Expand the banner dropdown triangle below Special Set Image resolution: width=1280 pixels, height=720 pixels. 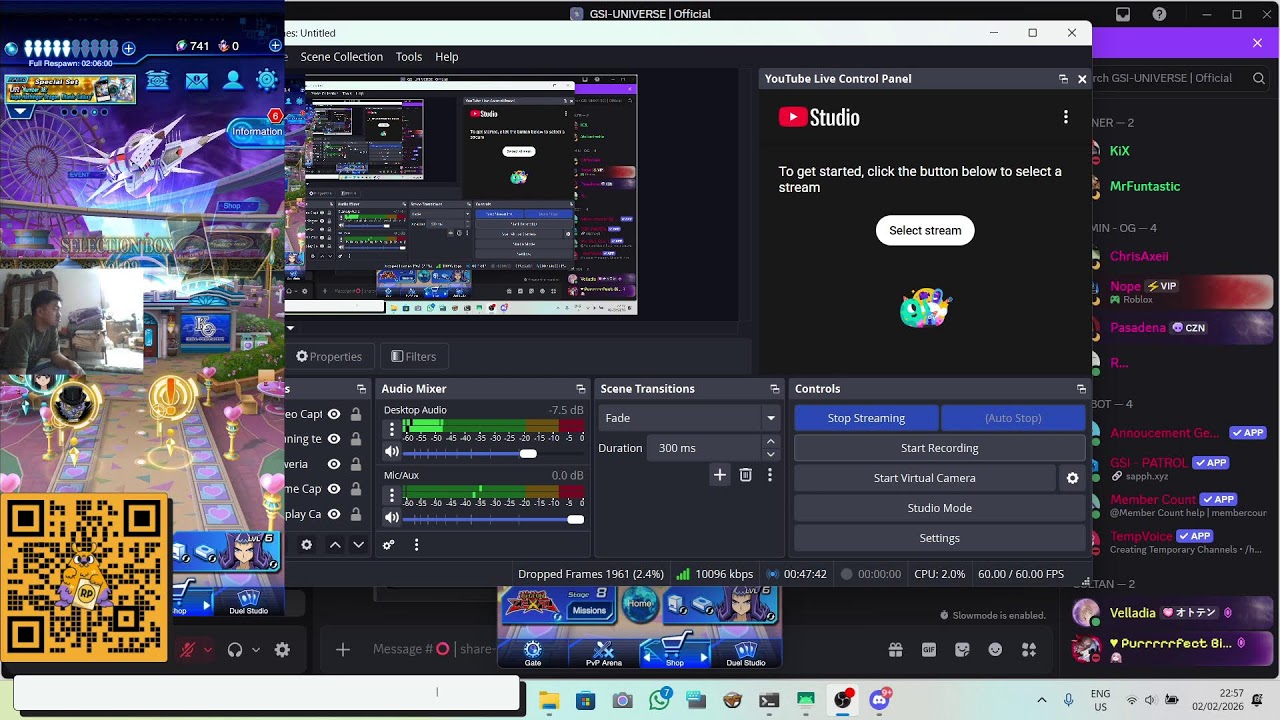[x=19, y=112]
